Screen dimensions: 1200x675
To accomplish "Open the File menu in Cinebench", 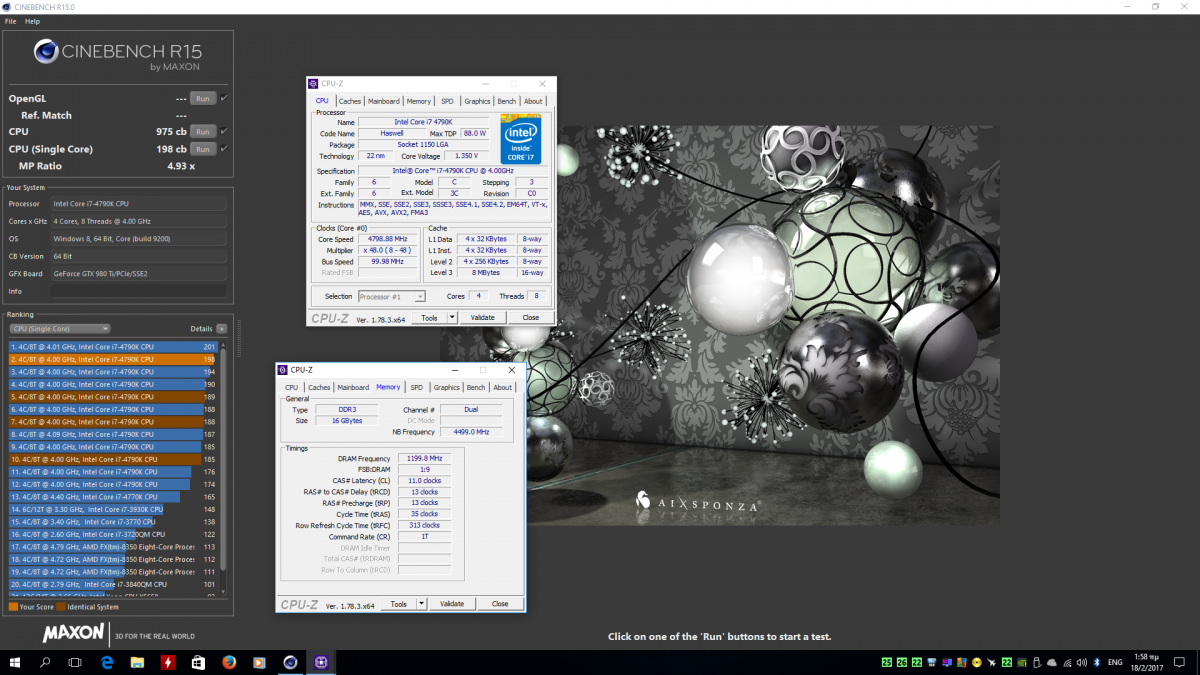I will tap(11, 21).
